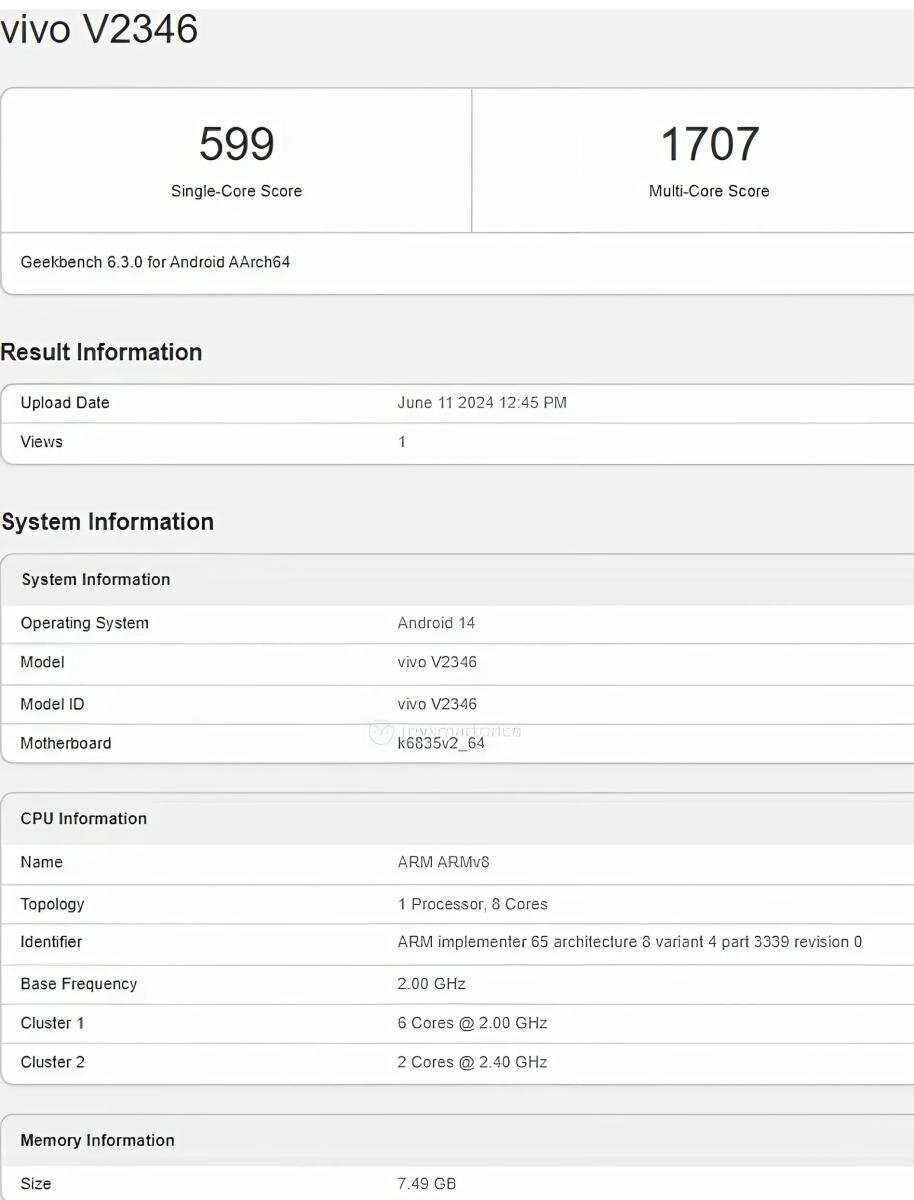Click the 'Upload Date' row label
914x1200 pixels.
(x=65, y=403)
